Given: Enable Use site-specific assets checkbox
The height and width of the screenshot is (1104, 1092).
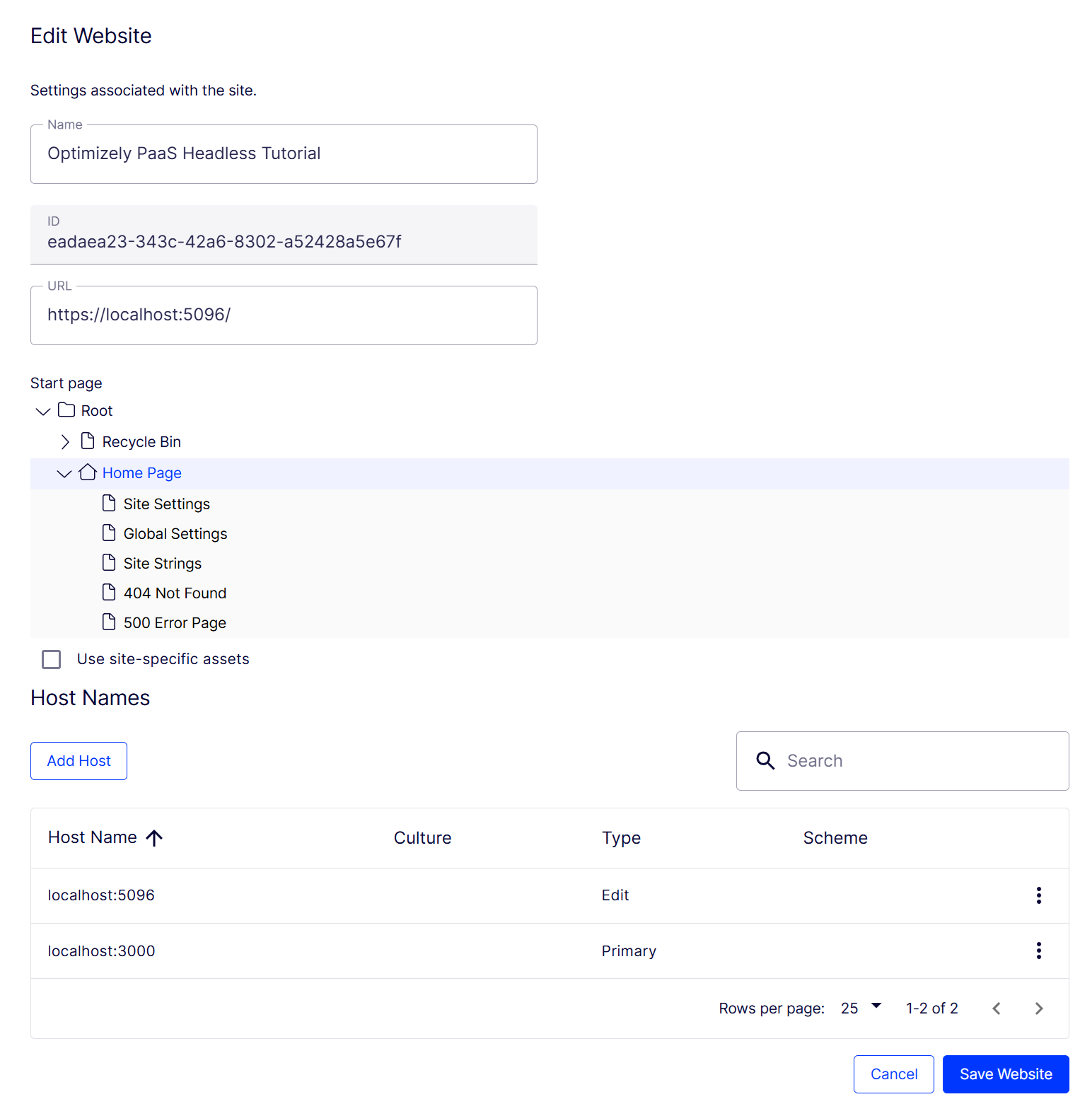Looking at the screenshot, I should pos(52,659).
